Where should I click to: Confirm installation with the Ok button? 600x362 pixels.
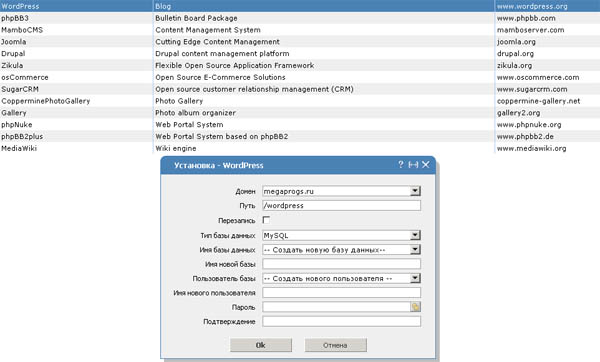point(261,345)
